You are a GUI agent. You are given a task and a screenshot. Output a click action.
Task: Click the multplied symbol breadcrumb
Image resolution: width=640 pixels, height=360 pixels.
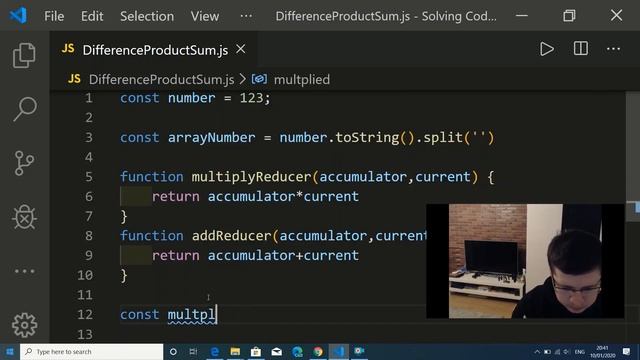pyautogui.click(x=301, y=79)
